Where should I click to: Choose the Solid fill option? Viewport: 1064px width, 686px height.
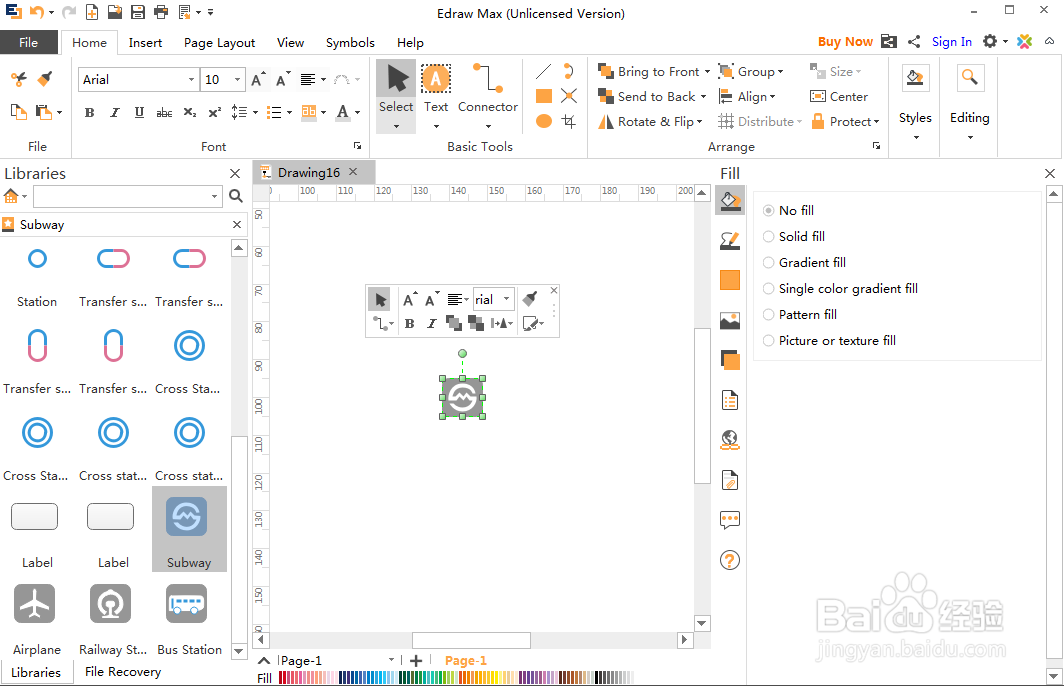coord(794,236)
